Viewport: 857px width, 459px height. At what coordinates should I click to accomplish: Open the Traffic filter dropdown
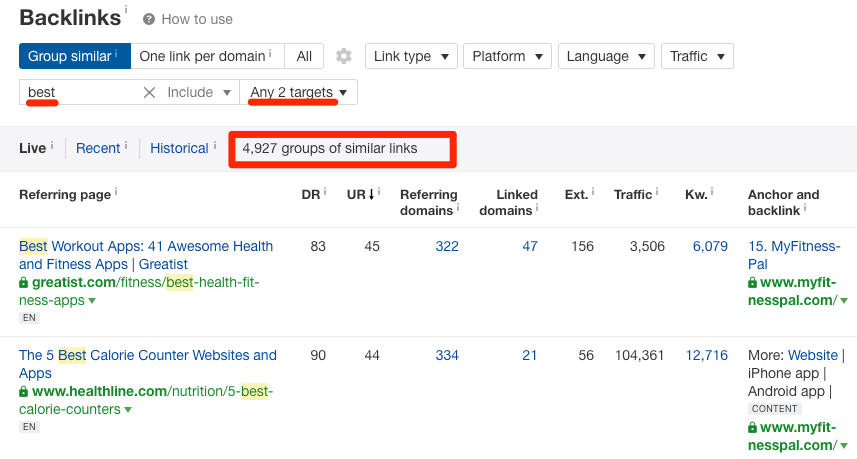click(x=697, y=56)
